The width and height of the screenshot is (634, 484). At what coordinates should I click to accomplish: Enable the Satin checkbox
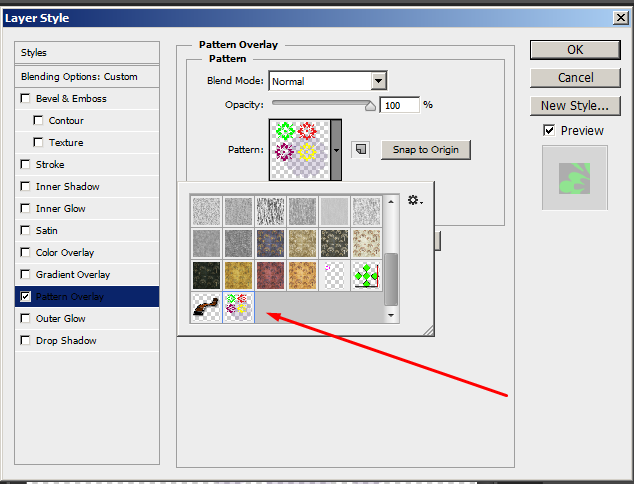25,230
